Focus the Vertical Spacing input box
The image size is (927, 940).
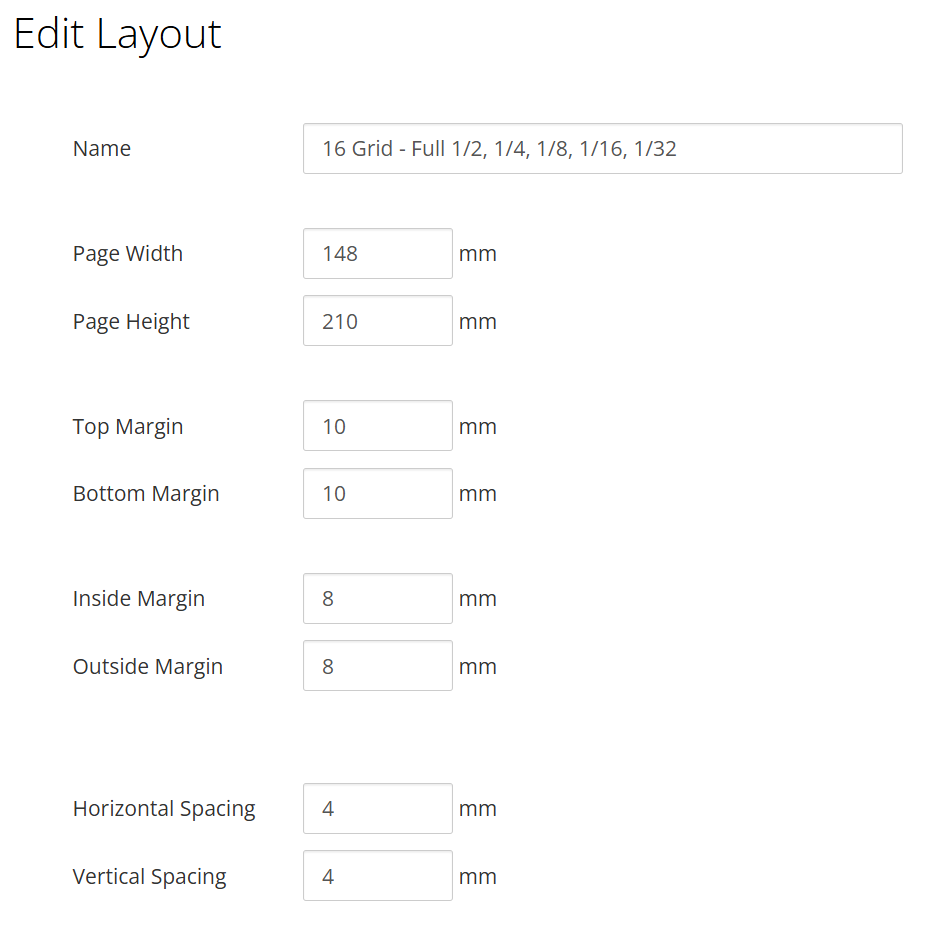pos(378,875)
